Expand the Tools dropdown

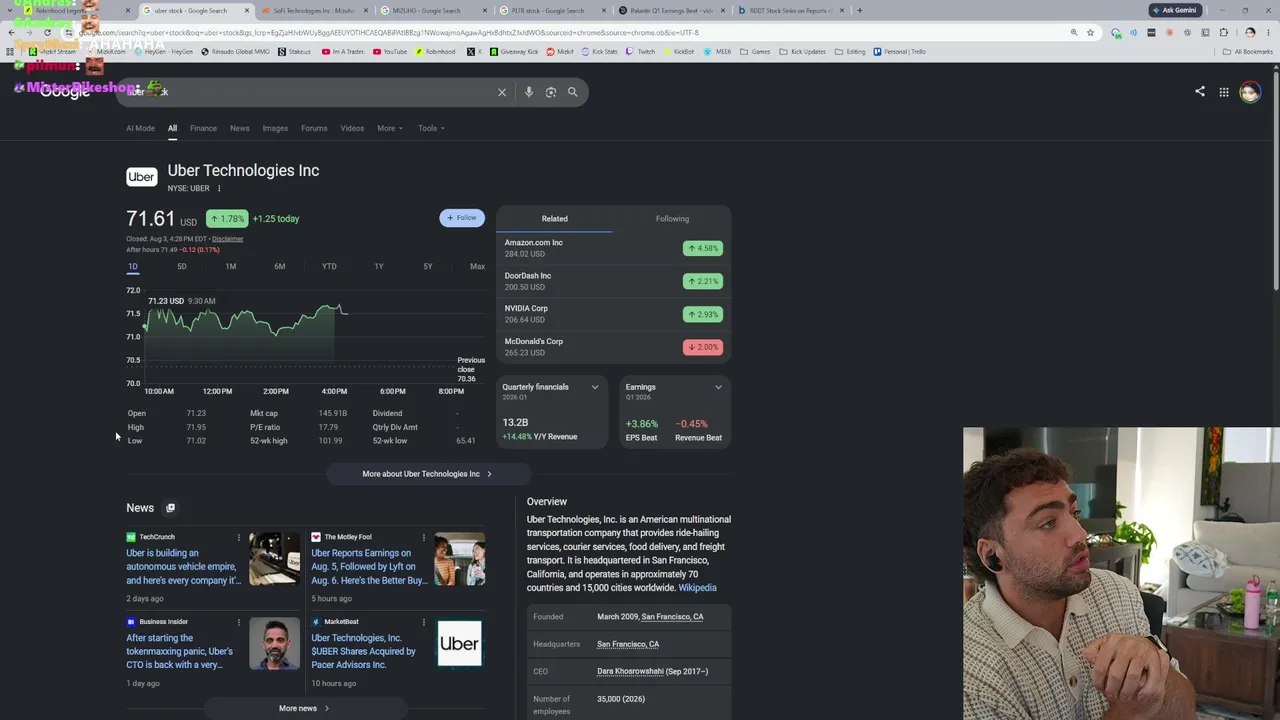click(x=432, y=128)
